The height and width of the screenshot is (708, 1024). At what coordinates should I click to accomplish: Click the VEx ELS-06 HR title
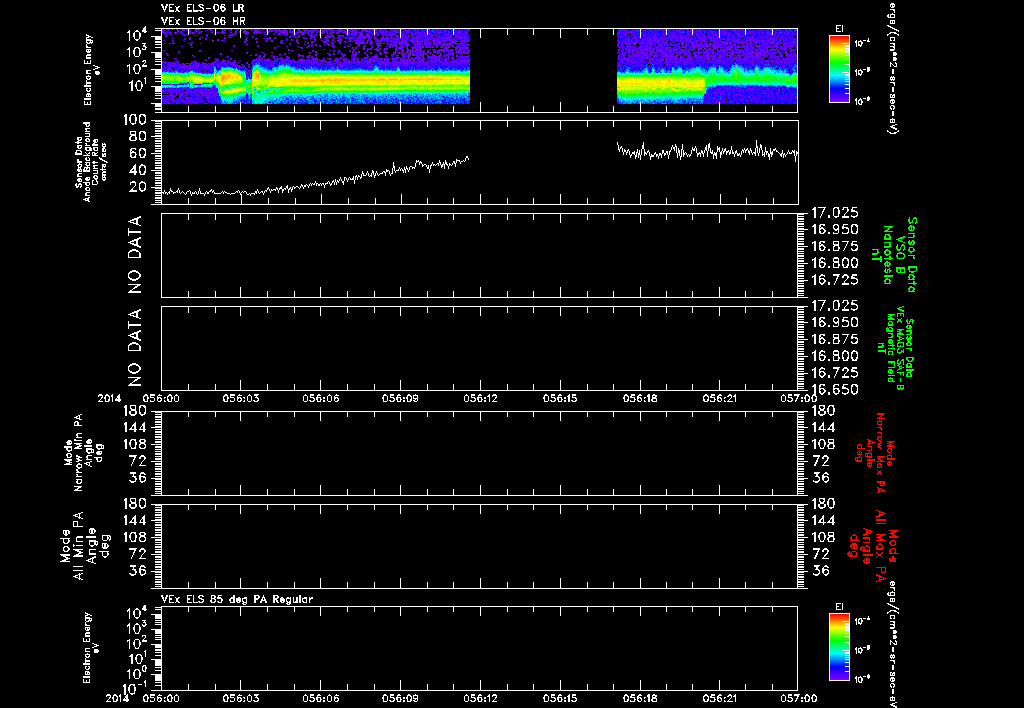pyautogui.click(x=203, y=22)
